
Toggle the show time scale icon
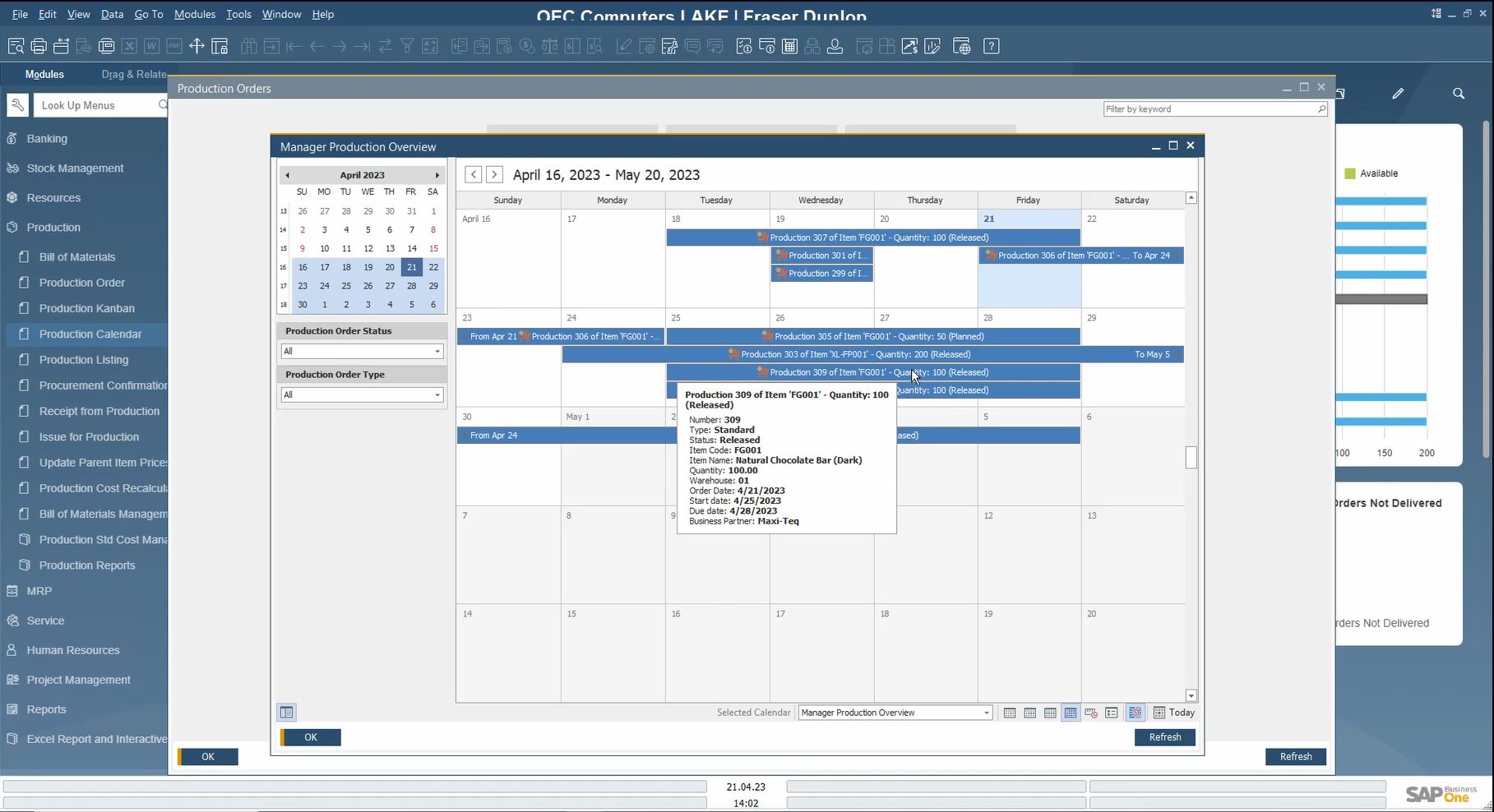(1135, 713)
